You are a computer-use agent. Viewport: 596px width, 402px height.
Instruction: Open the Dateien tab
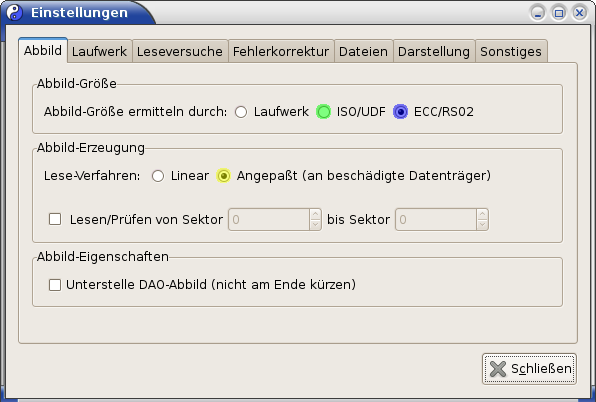point(363,51)
